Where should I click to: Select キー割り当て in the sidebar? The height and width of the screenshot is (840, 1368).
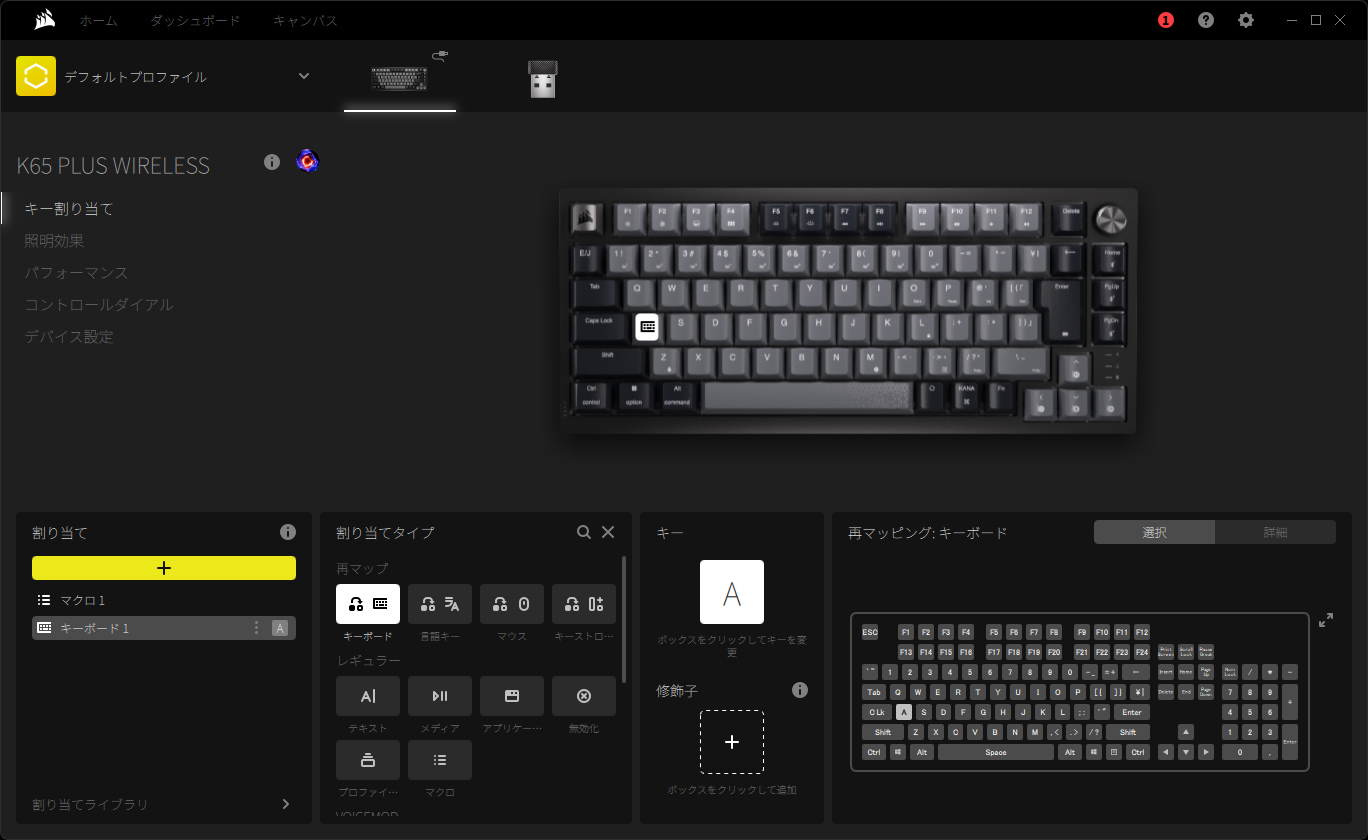click(69, 209)
